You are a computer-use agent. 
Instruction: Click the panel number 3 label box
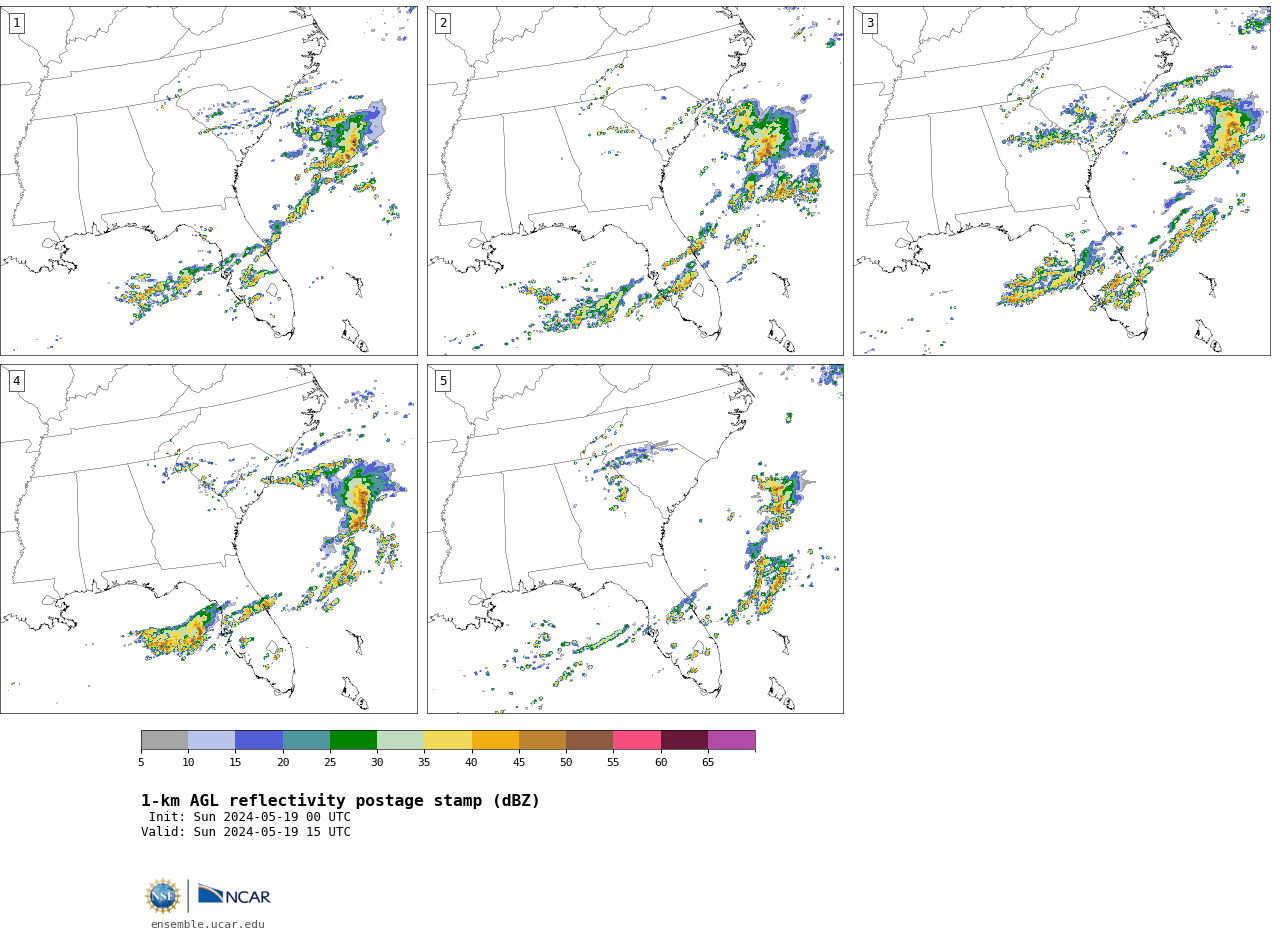pos(869,23)
